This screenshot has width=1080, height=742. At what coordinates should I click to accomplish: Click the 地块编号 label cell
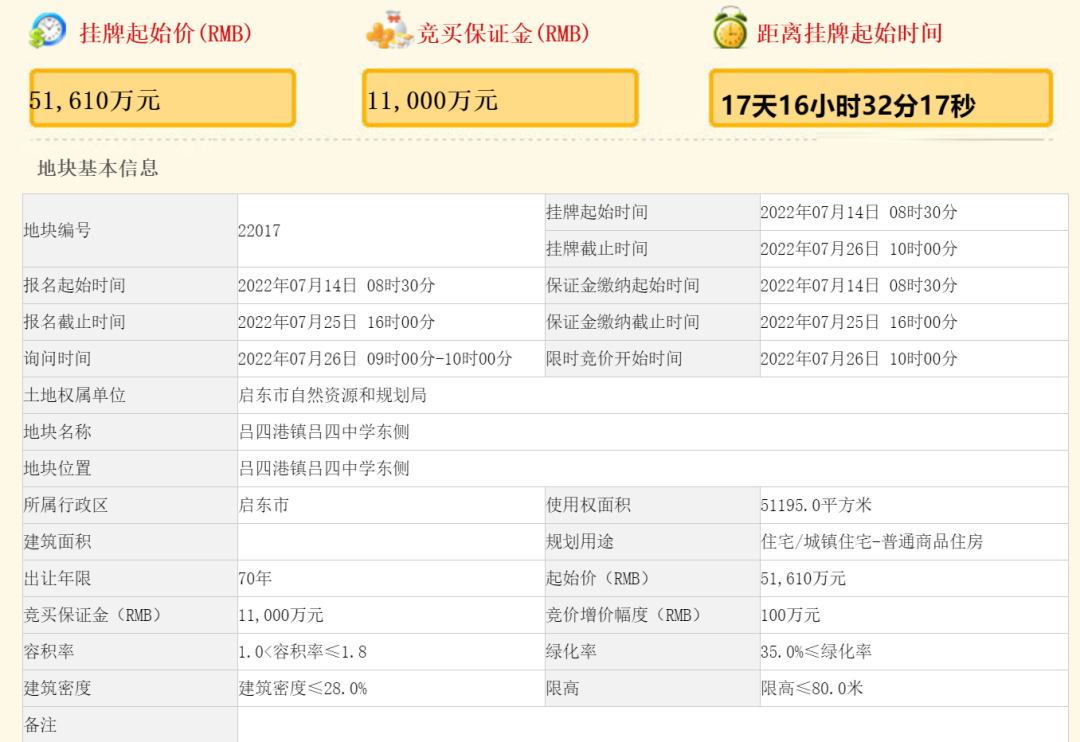point(130,230)
